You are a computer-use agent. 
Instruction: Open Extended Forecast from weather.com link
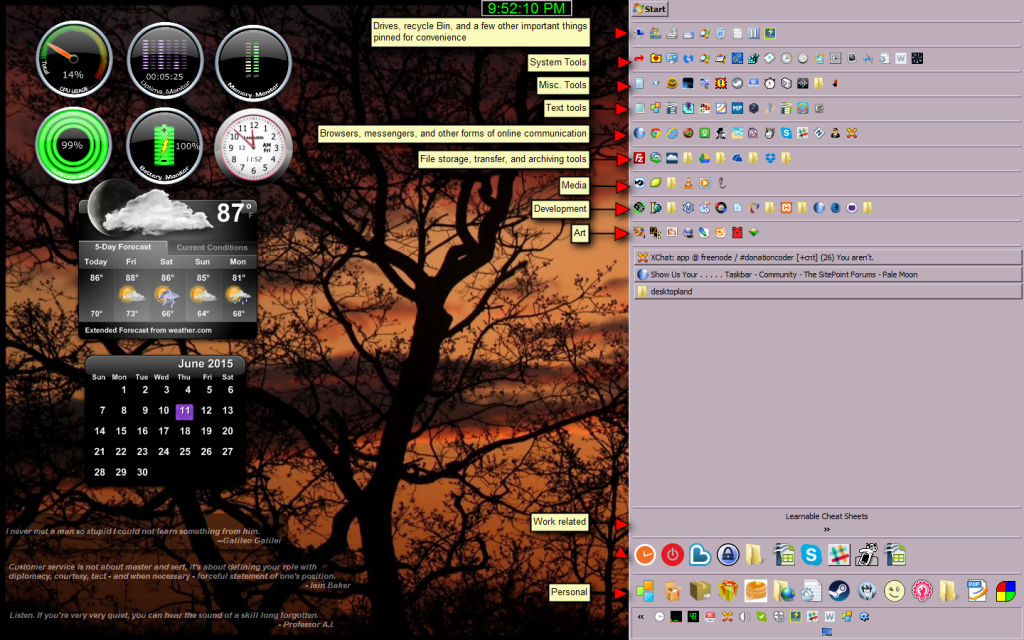pos(148,329)
